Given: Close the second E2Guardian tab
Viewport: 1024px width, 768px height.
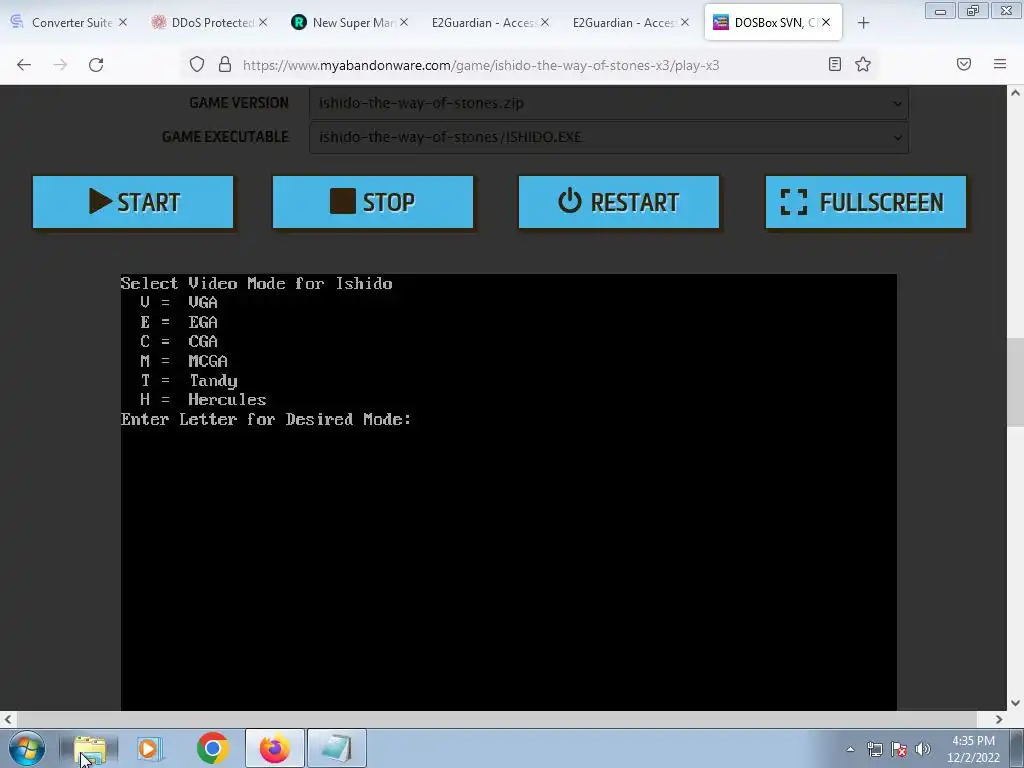Looking at the screenshot, I should (684, 22).
